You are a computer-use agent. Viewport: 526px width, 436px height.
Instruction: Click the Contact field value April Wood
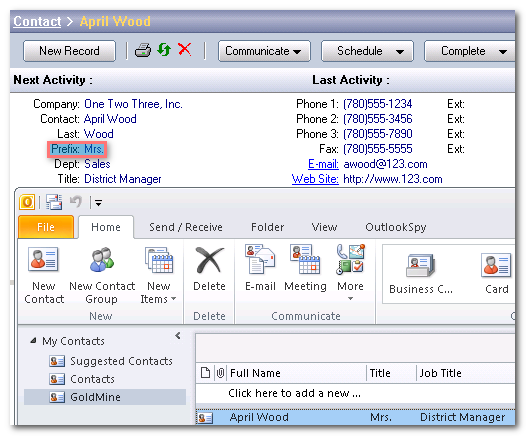click(x=110, y=119)
